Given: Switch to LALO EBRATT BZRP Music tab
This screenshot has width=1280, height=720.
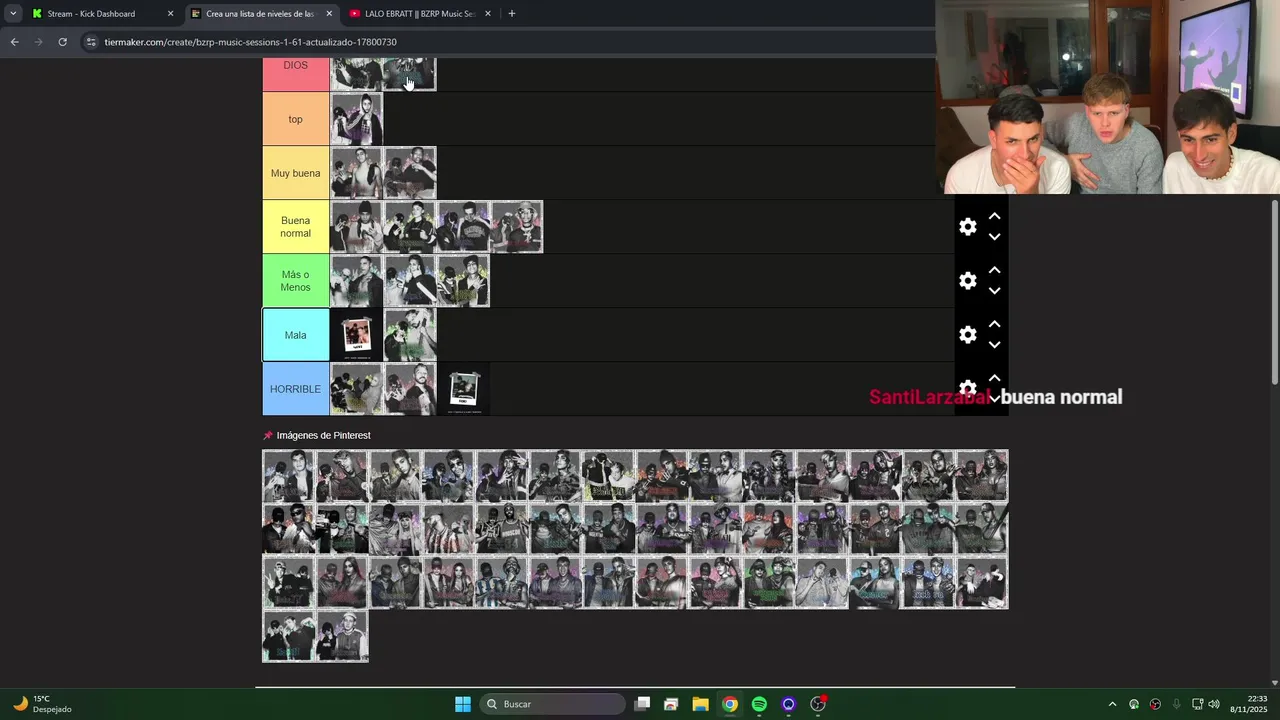Looking at the screenshot, I should [421, 14].
